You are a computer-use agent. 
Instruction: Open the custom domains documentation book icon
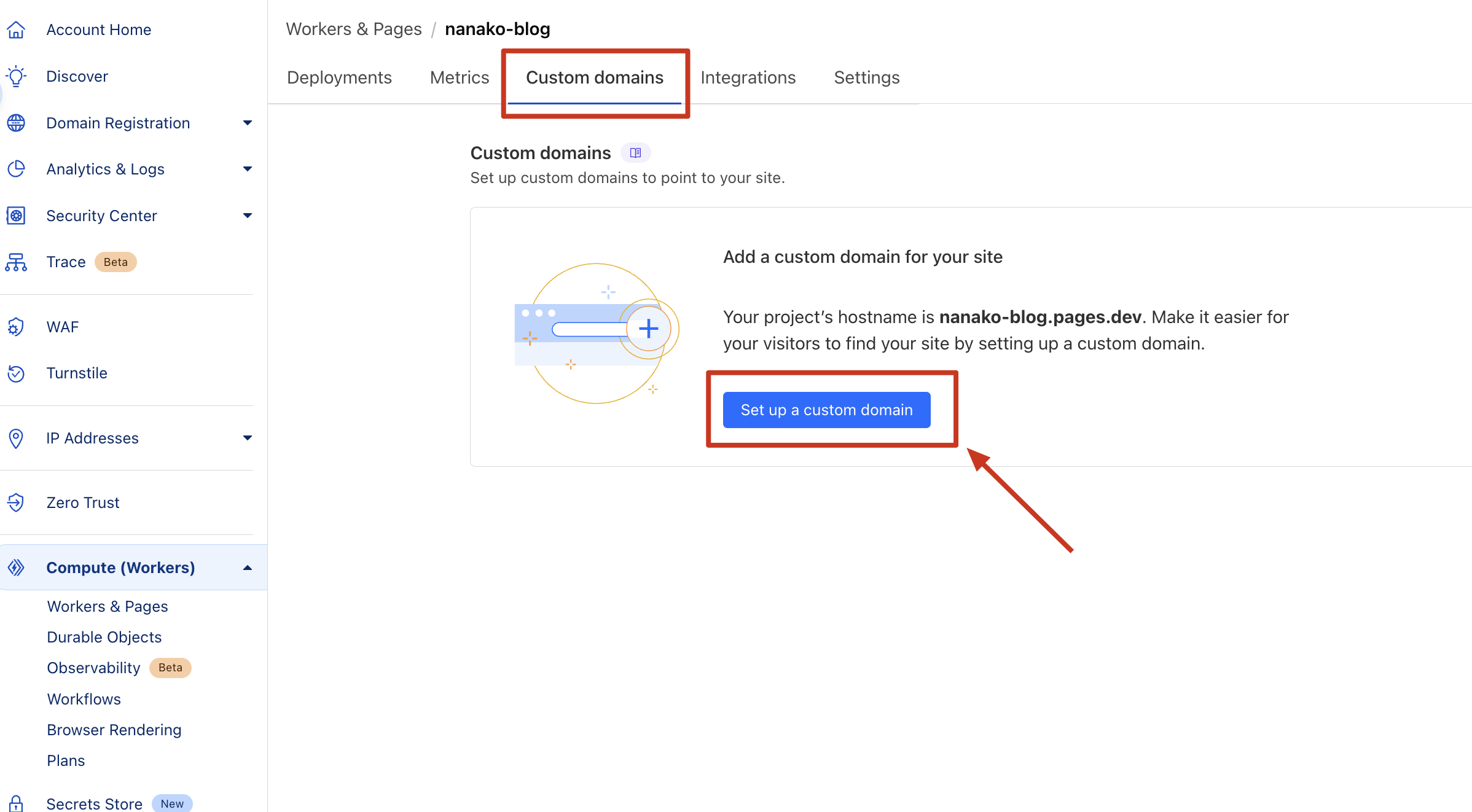coord(635,152)
